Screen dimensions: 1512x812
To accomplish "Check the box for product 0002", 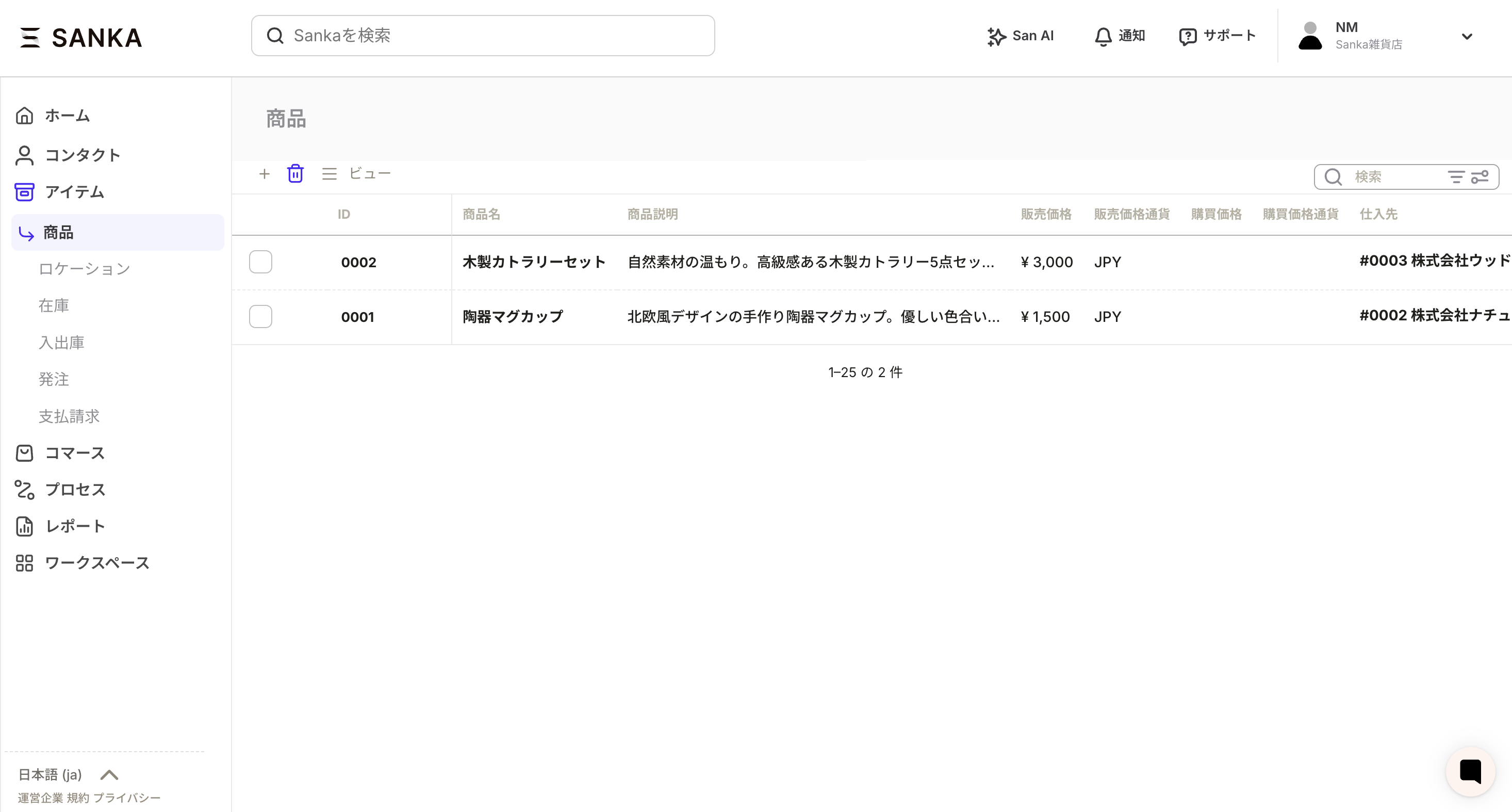I will tap(260, 262).
